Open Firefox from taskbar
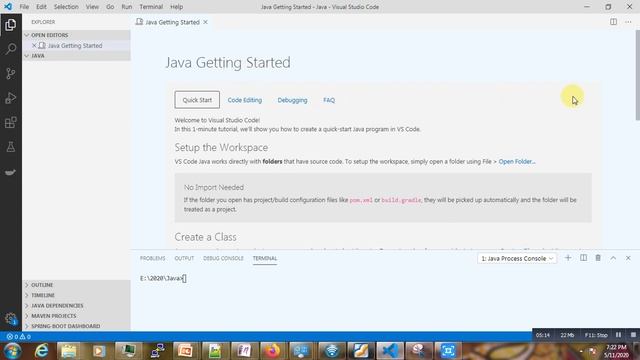 (x=273, y=351)
